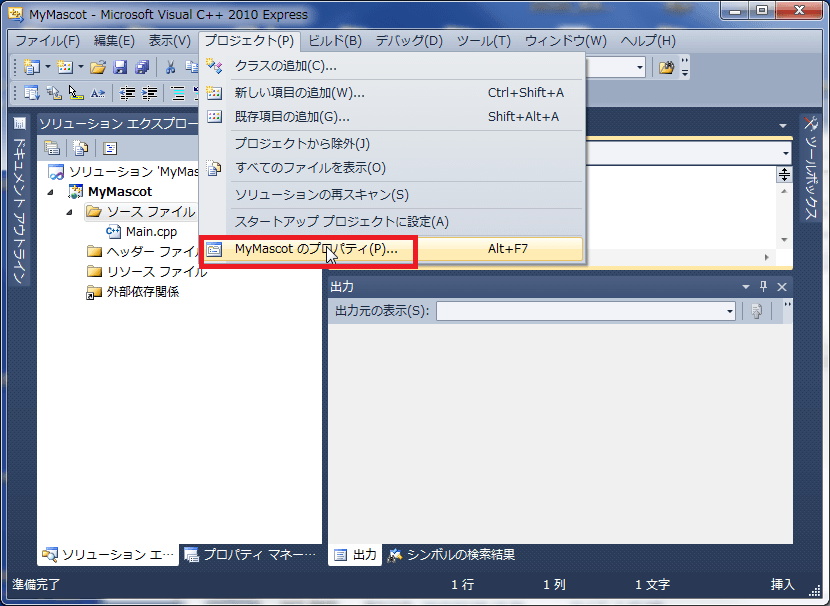Switch to the ソリューション エクスプローラー bottom tab
The width and height of the screenshot is (830, 606).
point(108,554)
